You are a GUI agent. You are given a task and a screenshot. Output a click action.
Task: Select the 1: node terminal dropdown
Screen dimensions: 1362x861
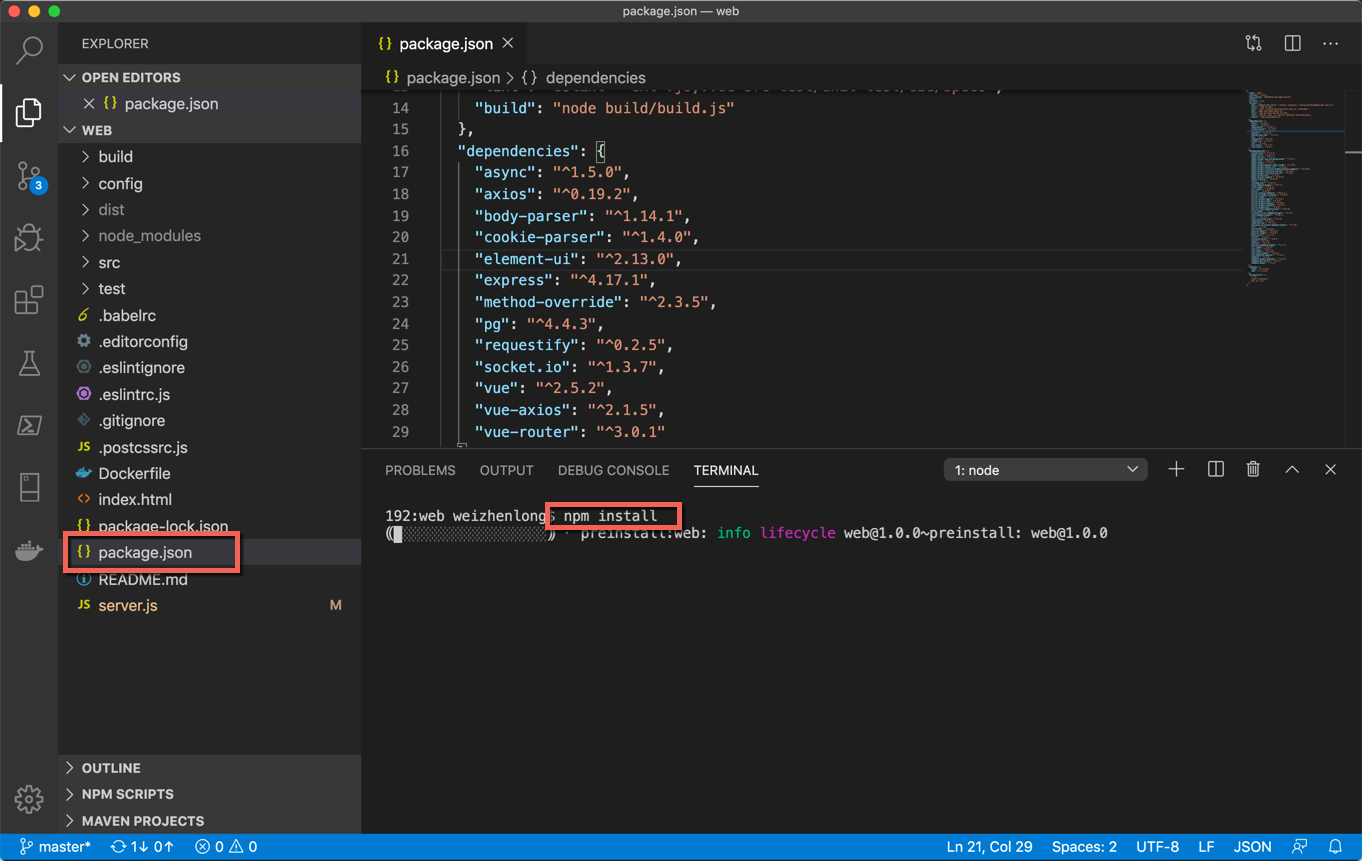pos(1045,470)
